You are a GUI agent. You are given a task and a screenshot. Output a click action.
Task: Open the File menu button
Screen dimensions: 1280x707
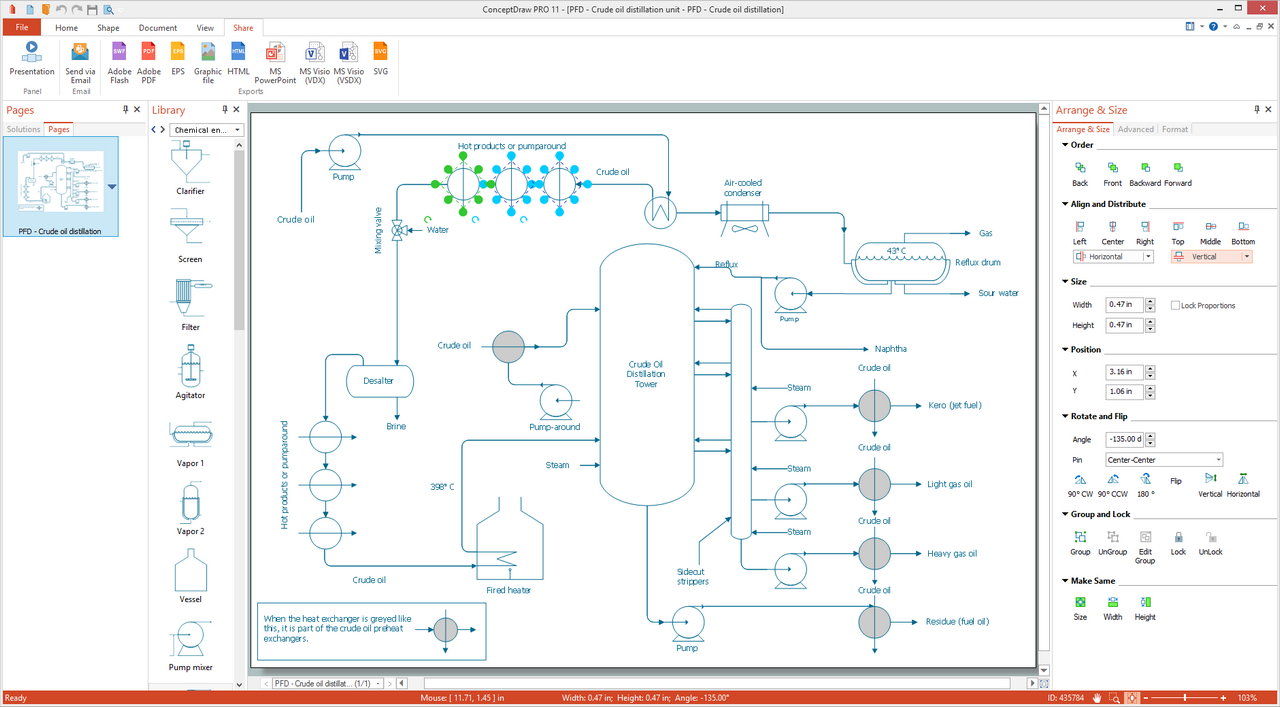[21, 28]
